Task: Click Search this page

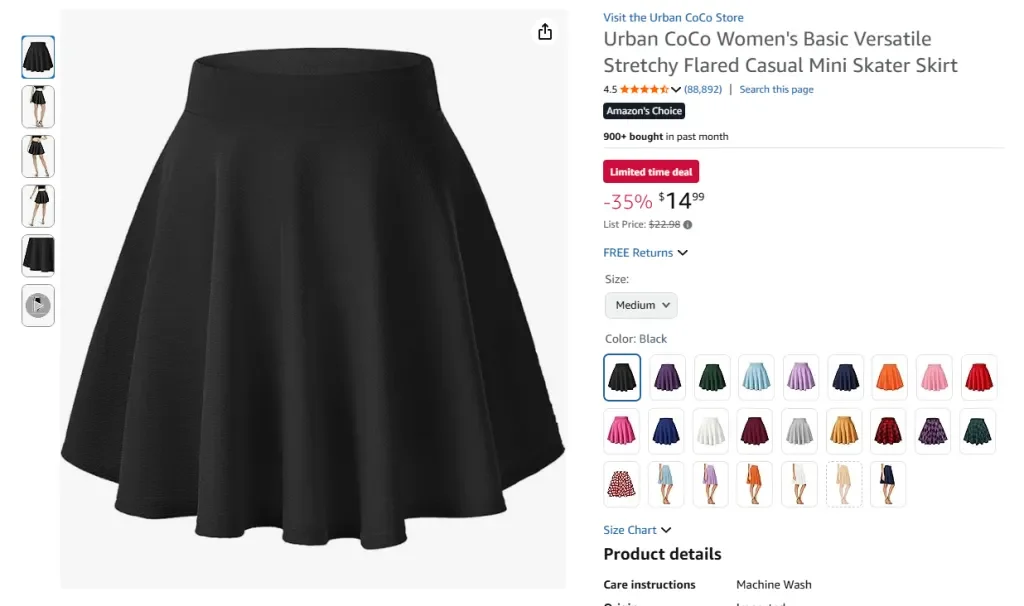Action: point(776,89)
